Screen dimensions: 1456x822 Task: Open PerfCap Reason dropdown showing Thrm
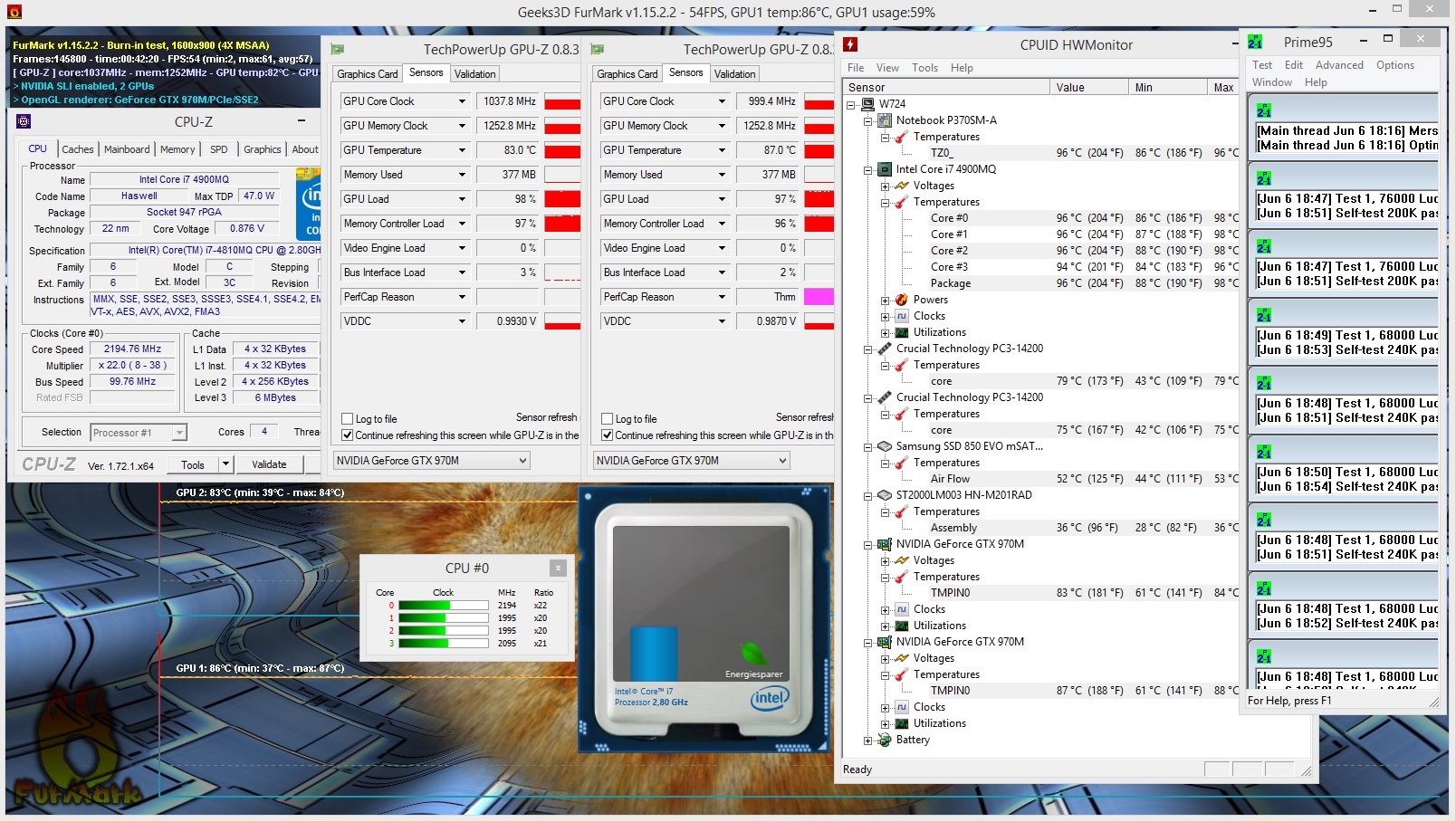[x=722, y=297]
